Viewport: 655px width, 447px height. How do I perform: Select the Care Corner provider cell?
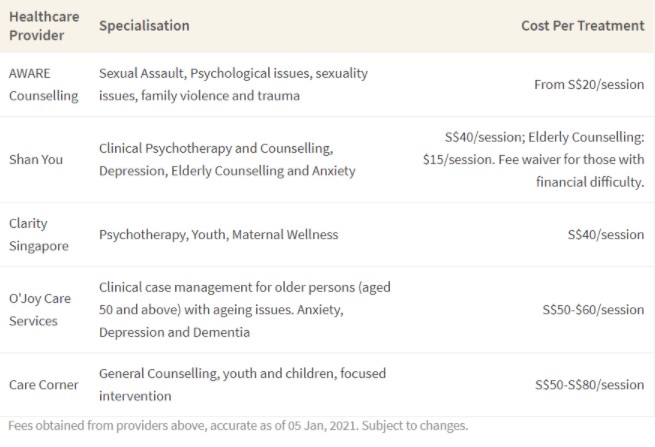[45, 385]
